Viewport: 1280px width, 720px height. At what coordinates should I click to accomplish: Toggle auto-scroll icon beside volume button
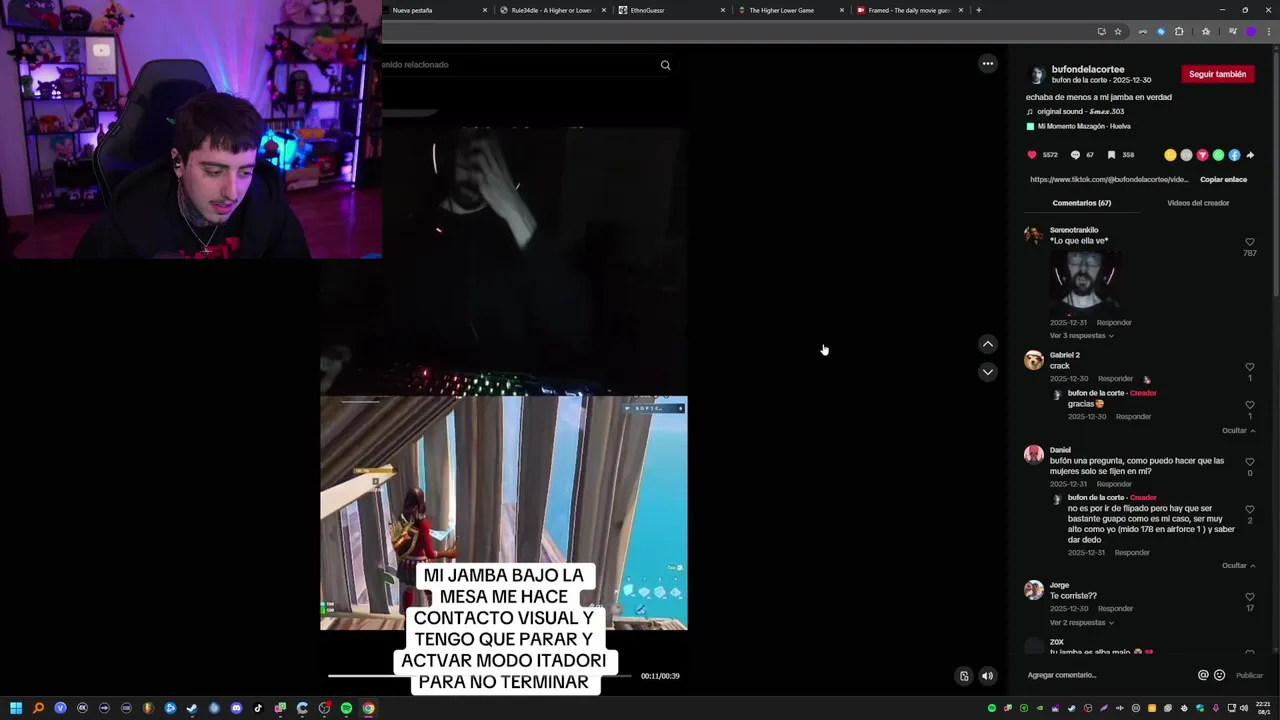(964, 676)
